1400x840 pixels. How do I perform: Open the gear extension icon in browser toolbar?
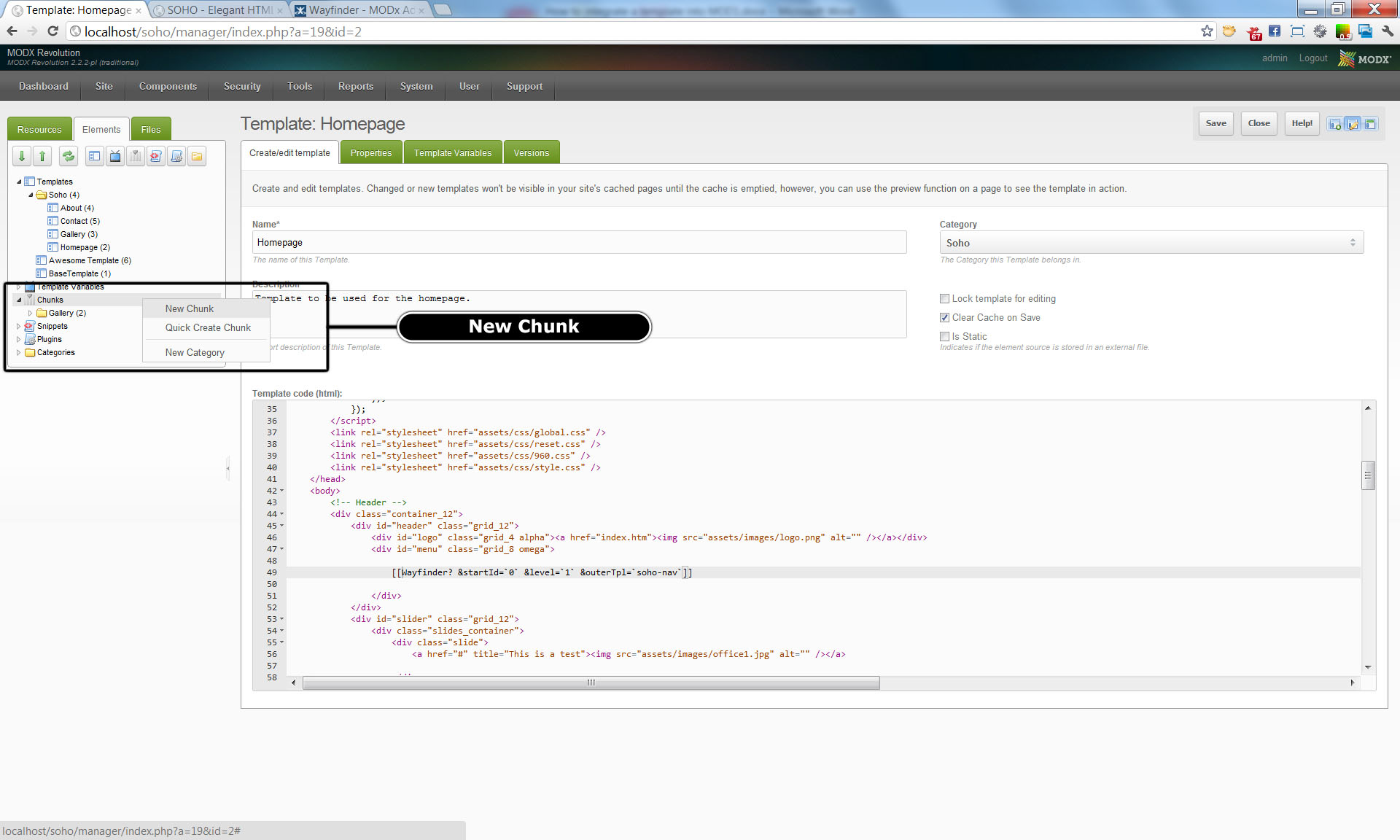1320,31
